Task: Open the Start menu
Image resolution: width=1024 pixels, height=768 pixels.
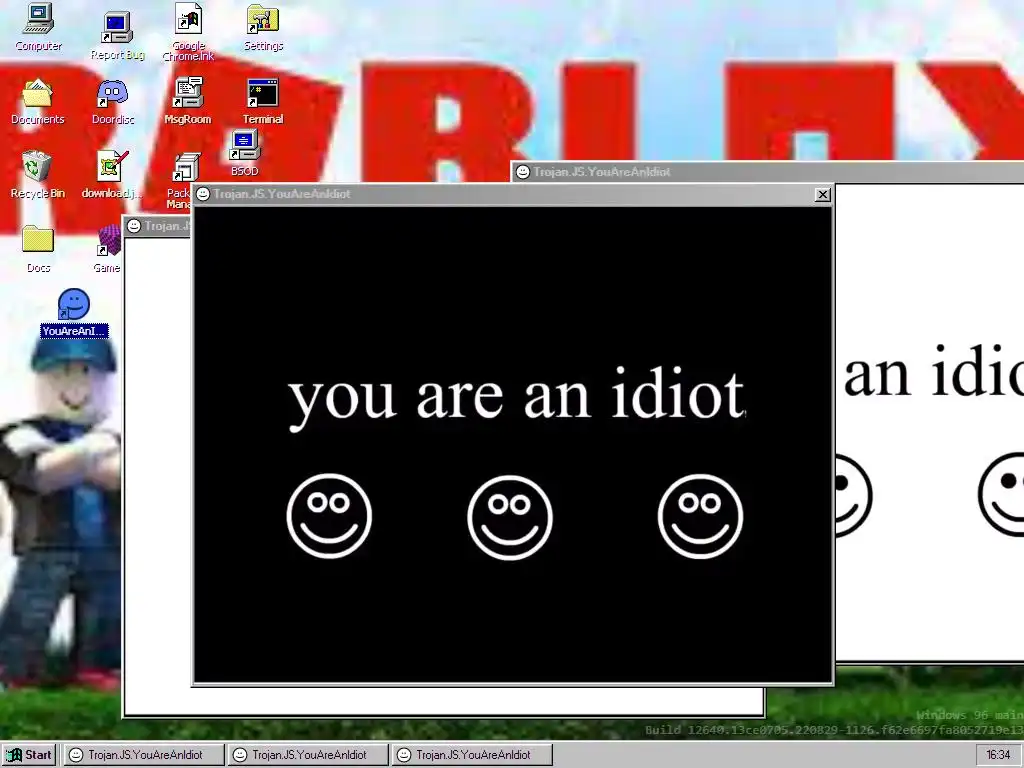Action: (29, 755)
